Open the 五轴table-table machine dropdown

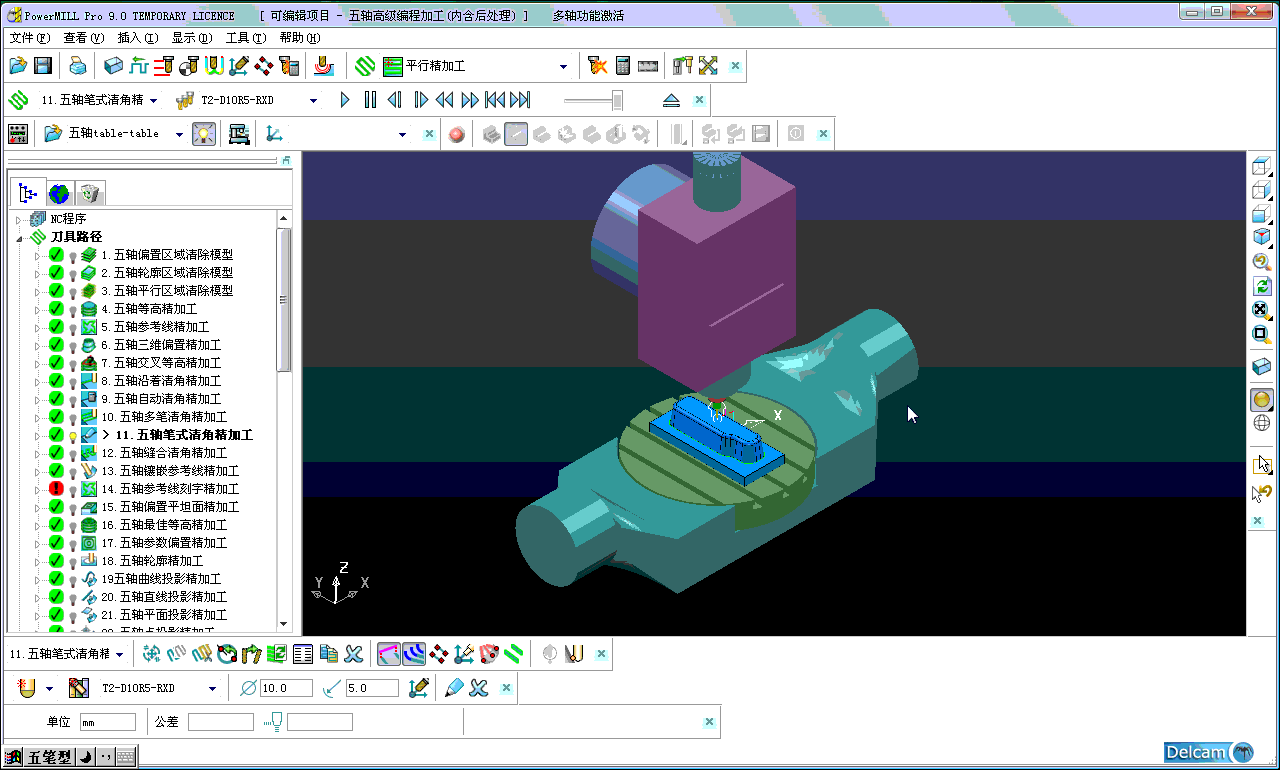click(180, 134)
